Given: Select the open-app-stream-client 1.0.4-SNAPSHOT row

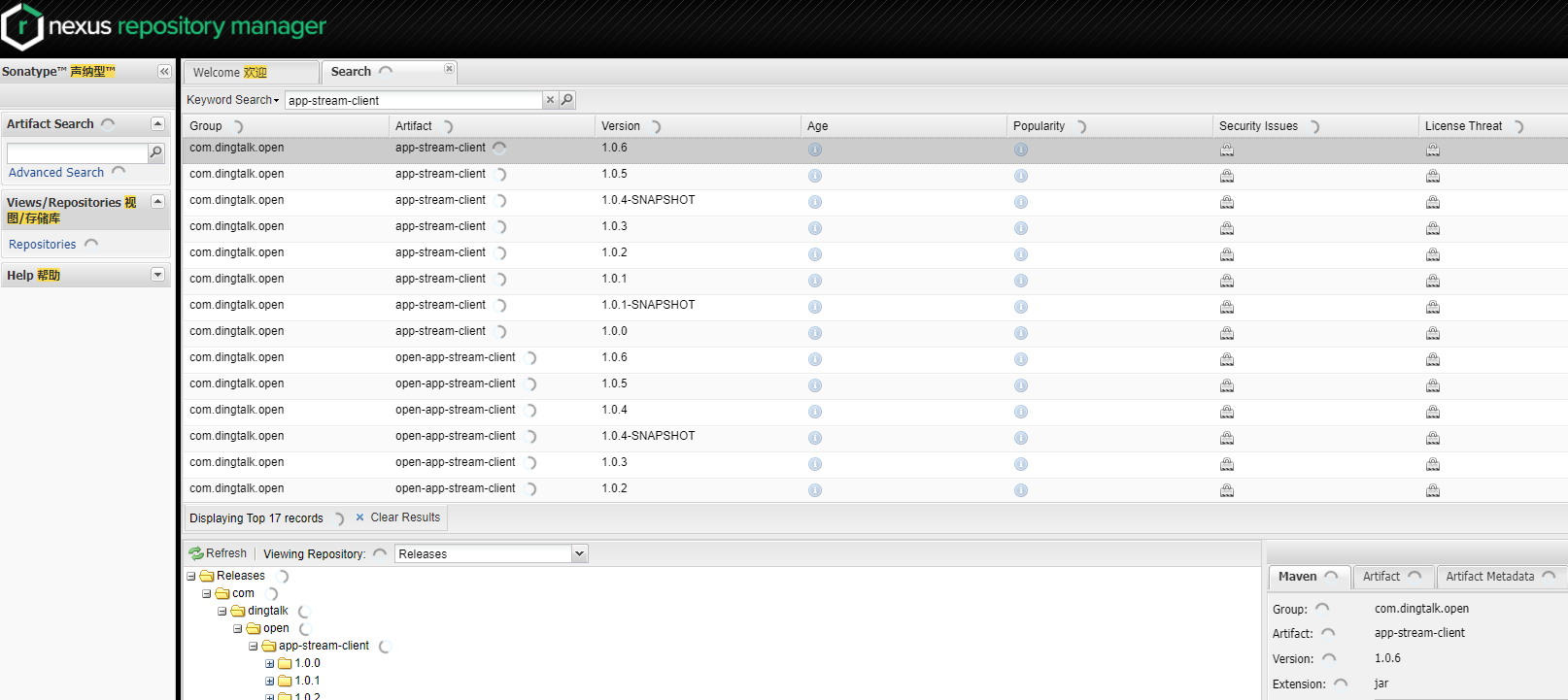Looking at the screenshot, I should coord(874,438).
